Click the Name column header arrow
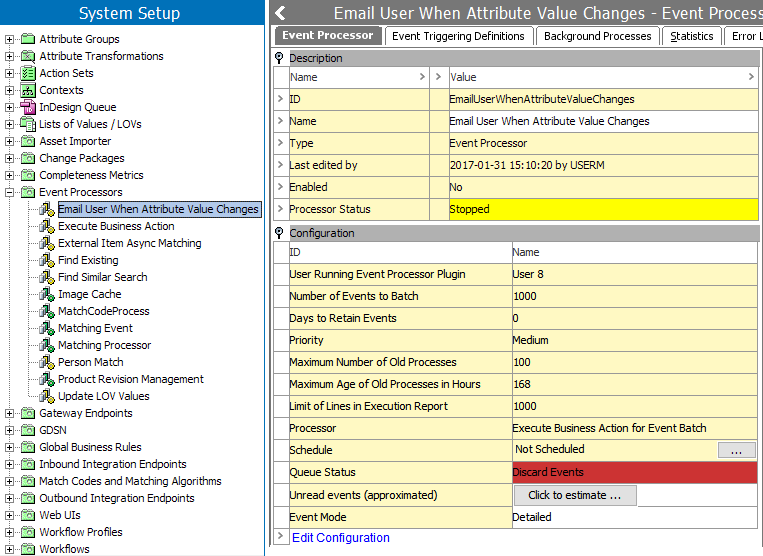This screenshot has width=763, height=556. pos(422,77)
